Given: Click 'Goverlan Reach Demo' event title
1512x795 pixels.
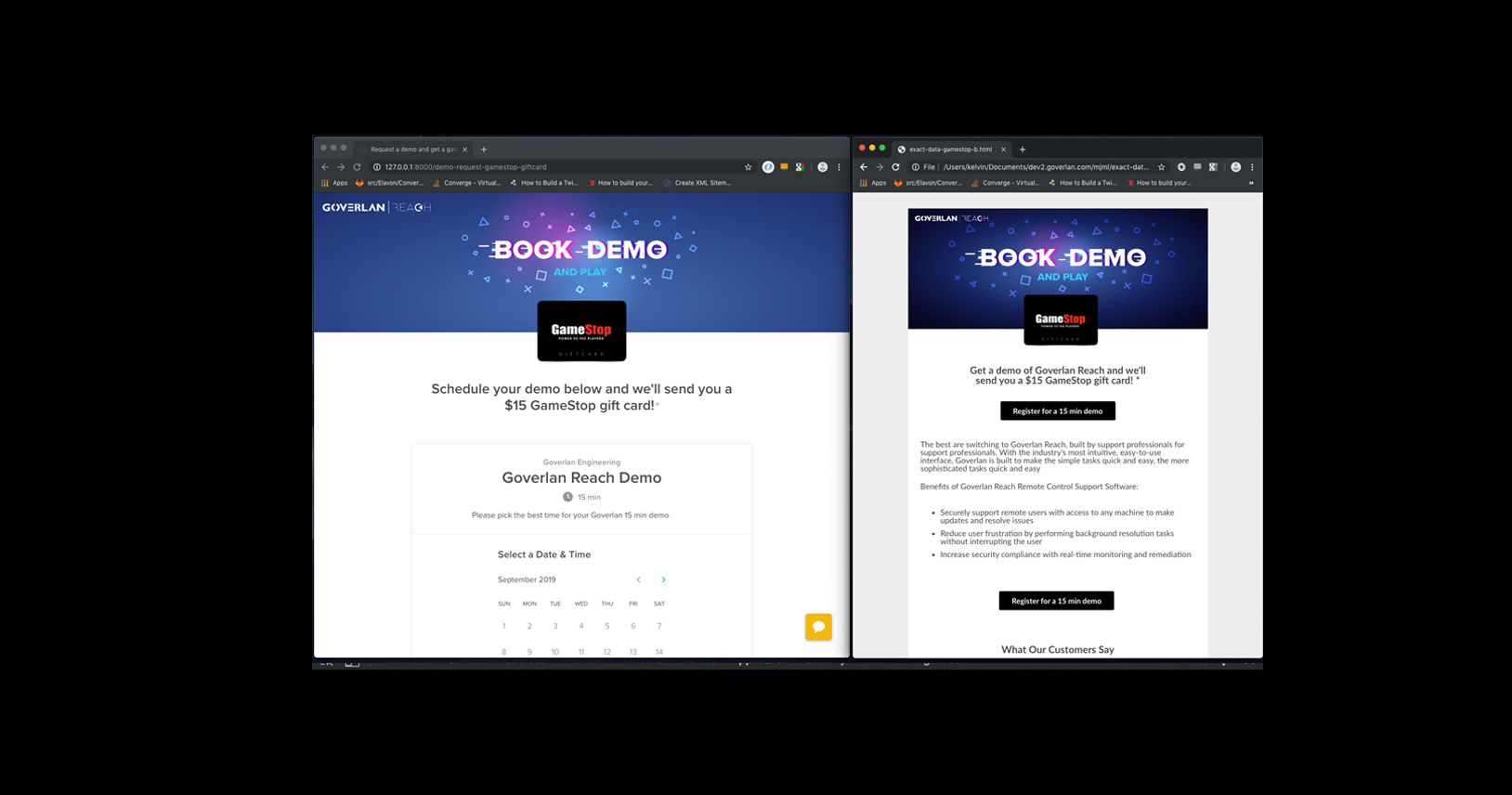Looking at the screenshot, I should pyautogui.click(x=581, y=477).
